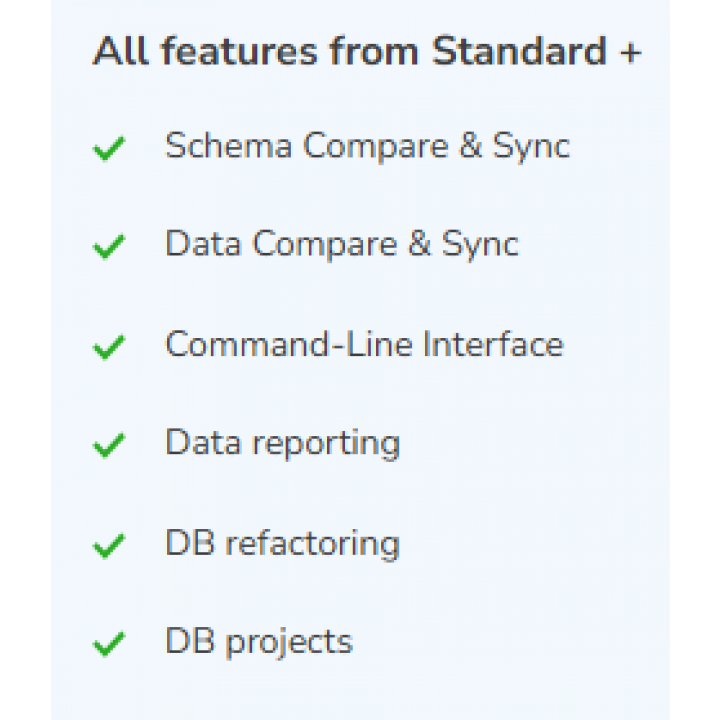Select the Data Compare & Sync feature text
The width and height of the screenshot is (720, 720).
pos(342,245)
